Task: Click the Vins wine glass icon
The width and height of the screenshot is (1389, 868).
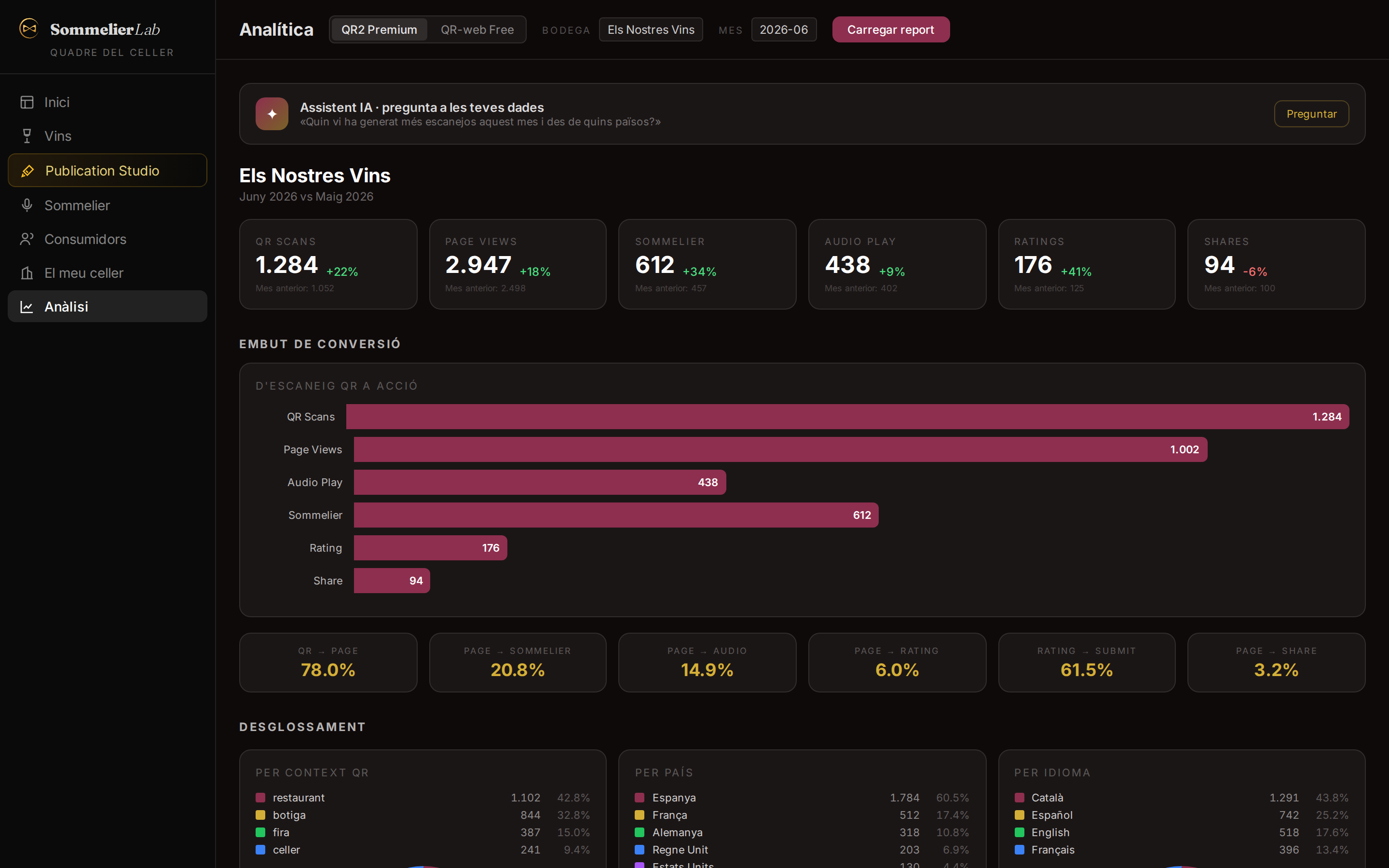Action: pos(27,136)
